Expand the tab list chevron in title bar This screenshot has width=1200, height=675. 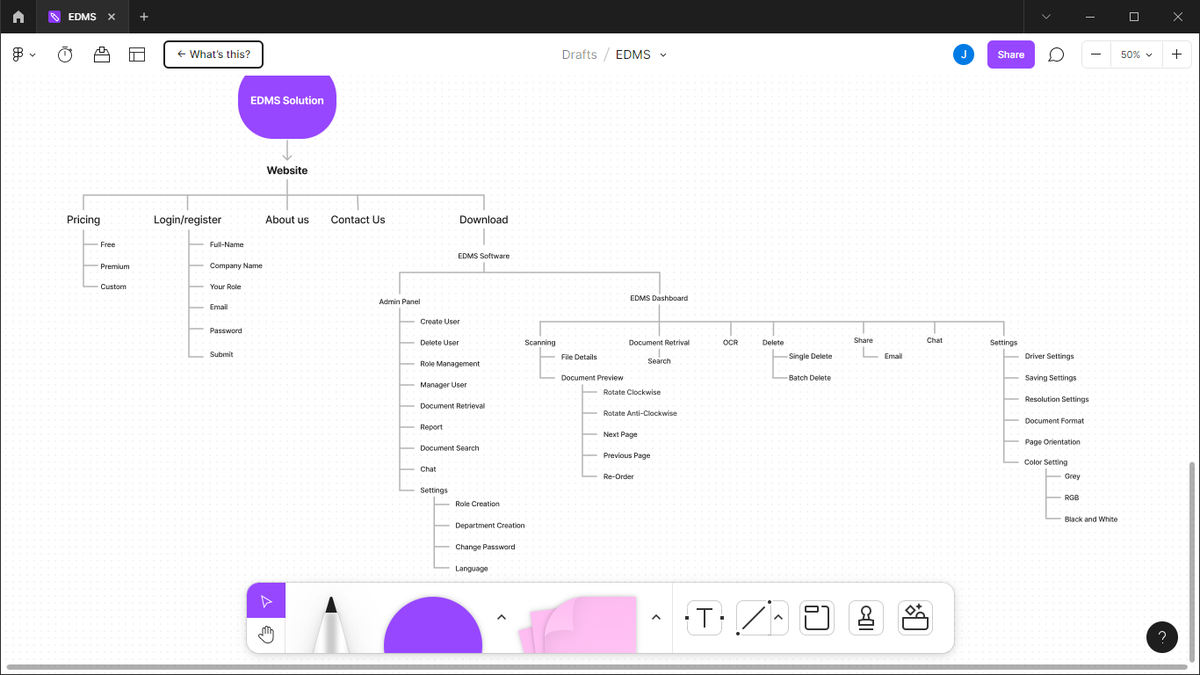(x=1046, y=17)
